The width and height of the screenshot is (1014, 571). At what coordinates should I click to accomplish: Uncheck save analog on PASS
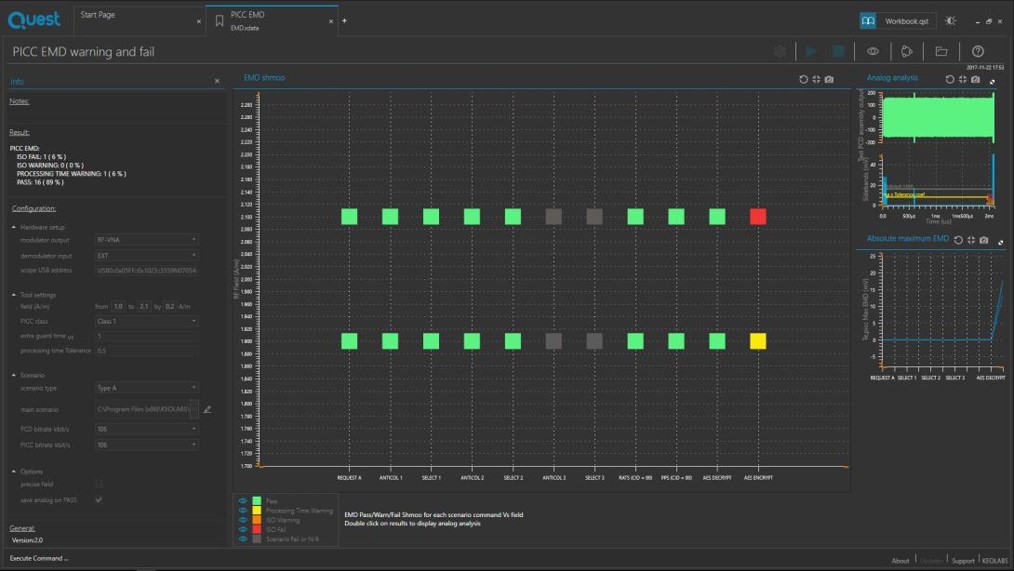tap(99, 499)
